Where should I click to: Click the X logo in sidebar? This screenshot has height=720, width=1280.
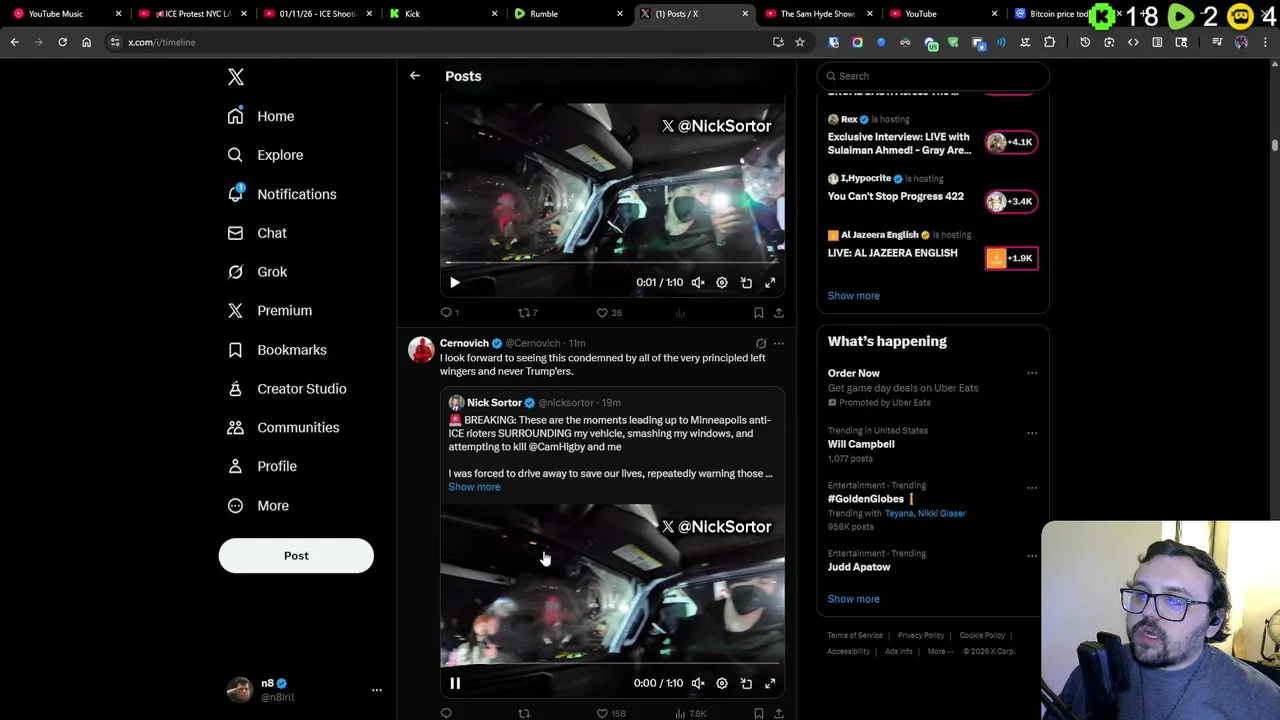pyautogui.click(x=236, y=77)
